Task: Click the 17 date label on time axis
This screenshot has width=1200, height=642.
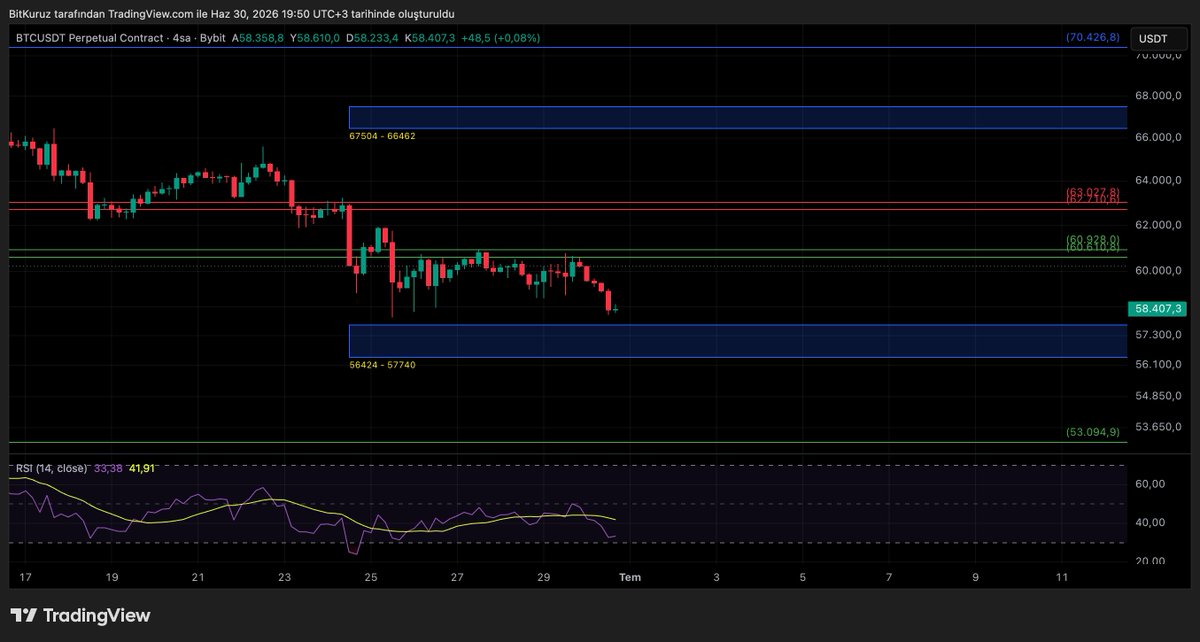Action: 25,577
